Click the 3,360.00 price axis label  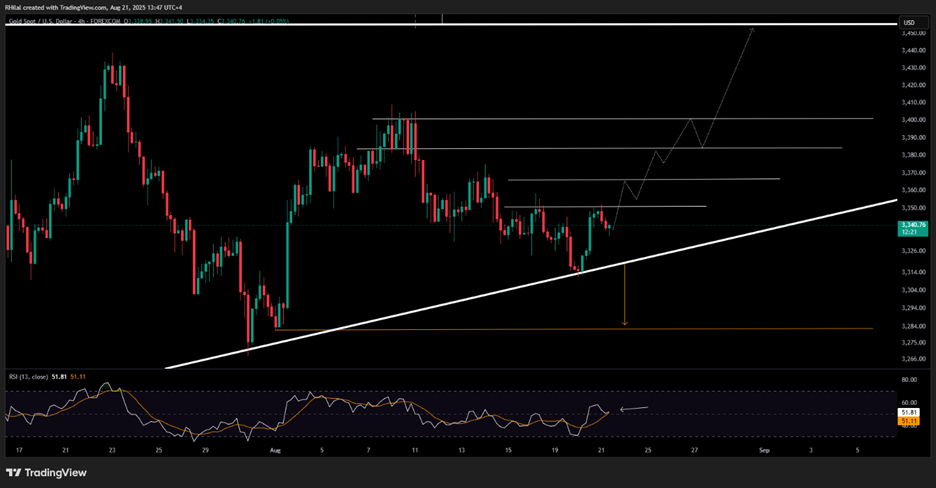(x=913, y=190)
